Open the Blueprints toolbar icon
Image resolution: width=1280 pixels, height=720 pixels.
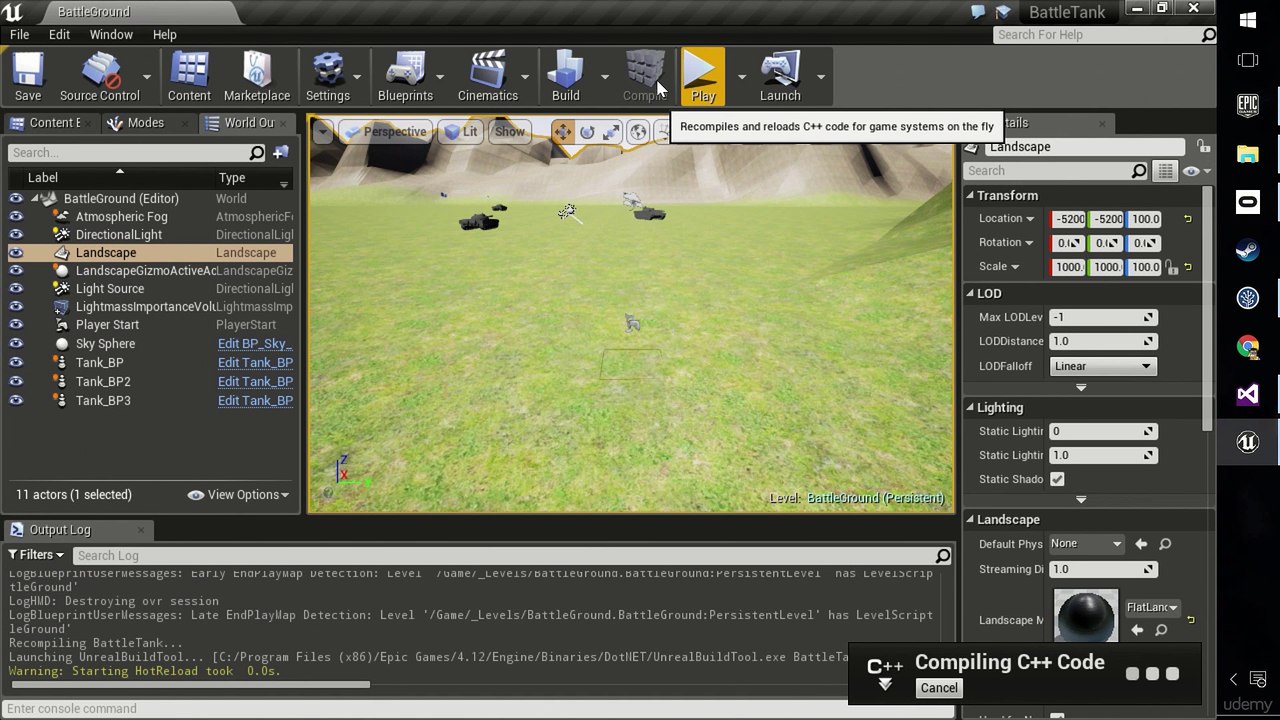[x=405, y=77]
